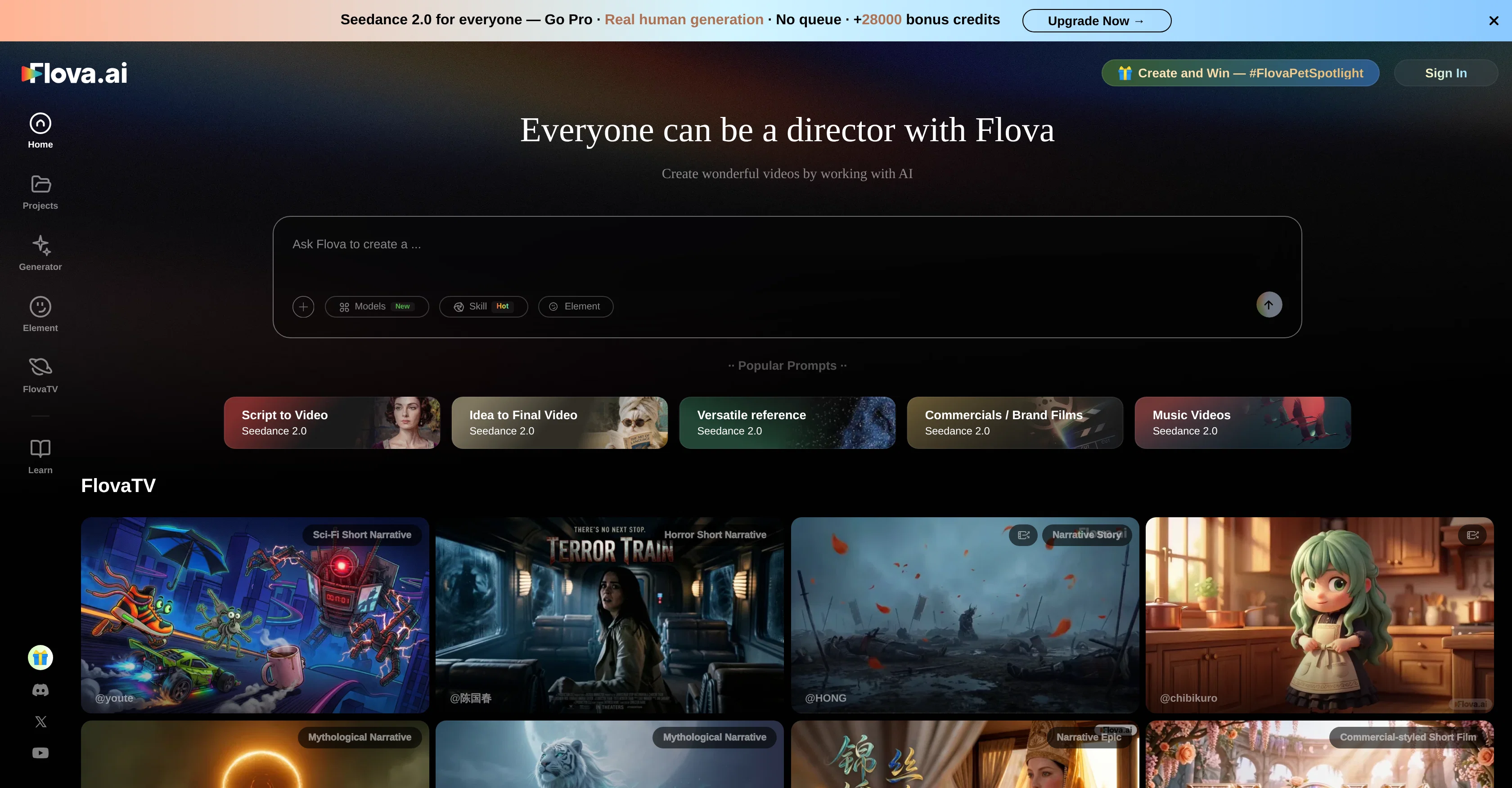Click the FlovaTV section heading
The image size is (1512, 788).
tap(118, 485)
